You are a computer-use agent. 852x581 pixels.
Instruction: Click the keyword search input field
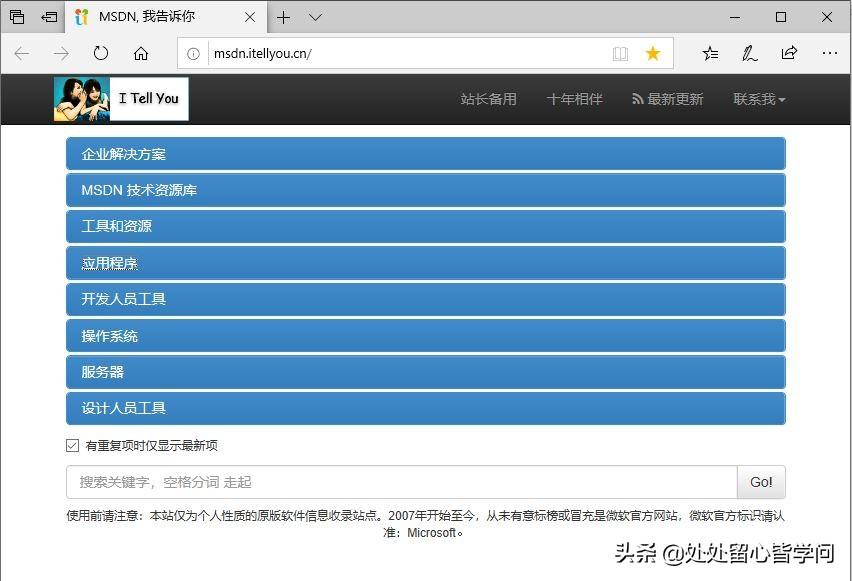click(x=402, y=482)
